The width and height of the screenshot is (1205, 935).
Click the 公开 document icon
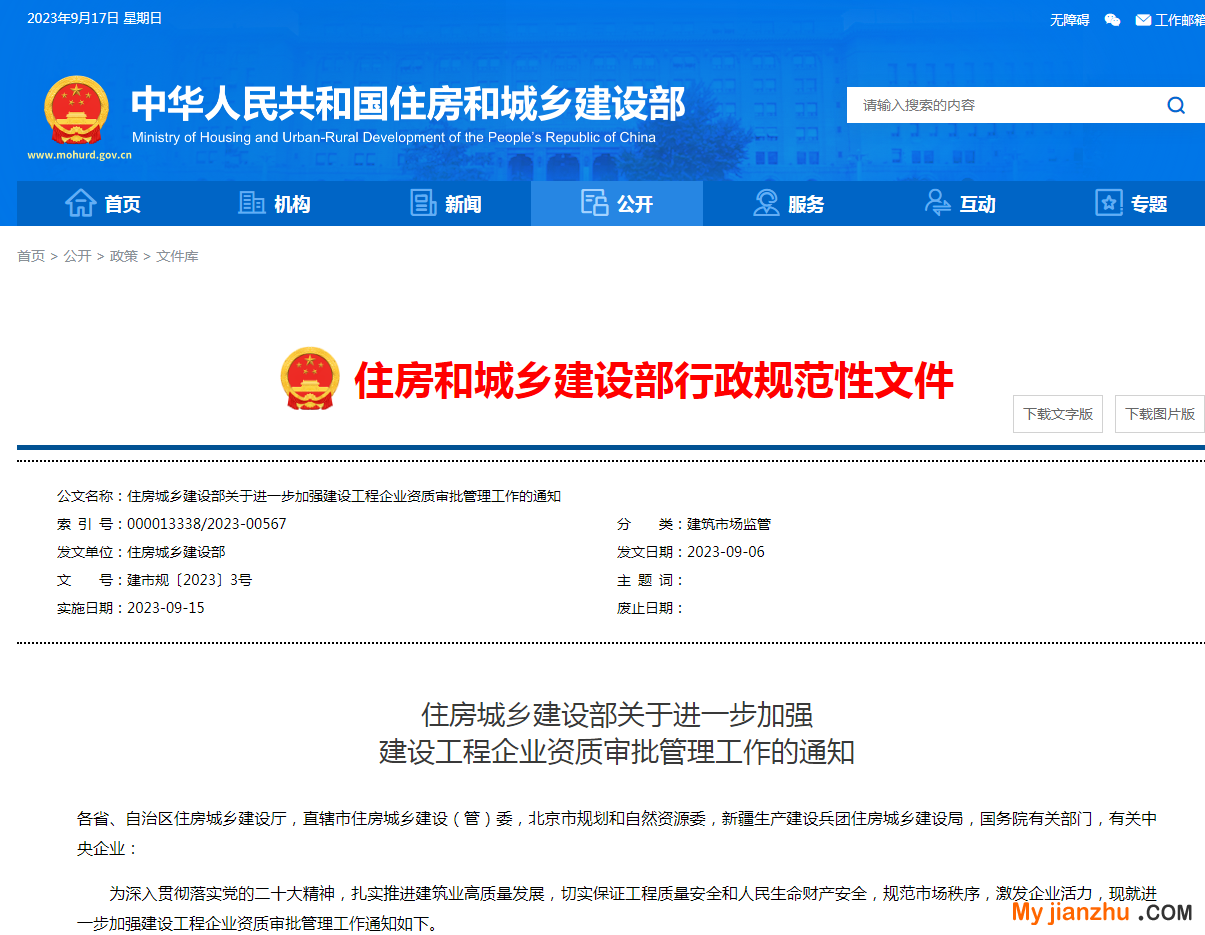coord(595,203)
